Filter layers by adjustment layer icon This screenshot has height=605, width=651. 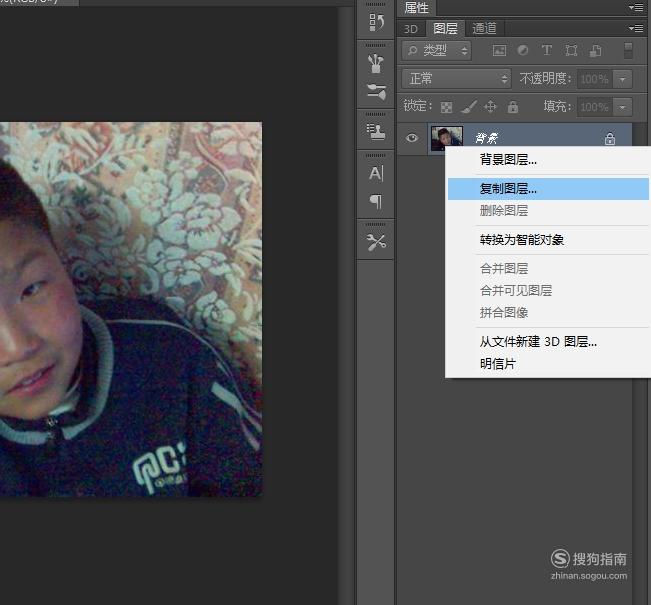coord(523,50)
